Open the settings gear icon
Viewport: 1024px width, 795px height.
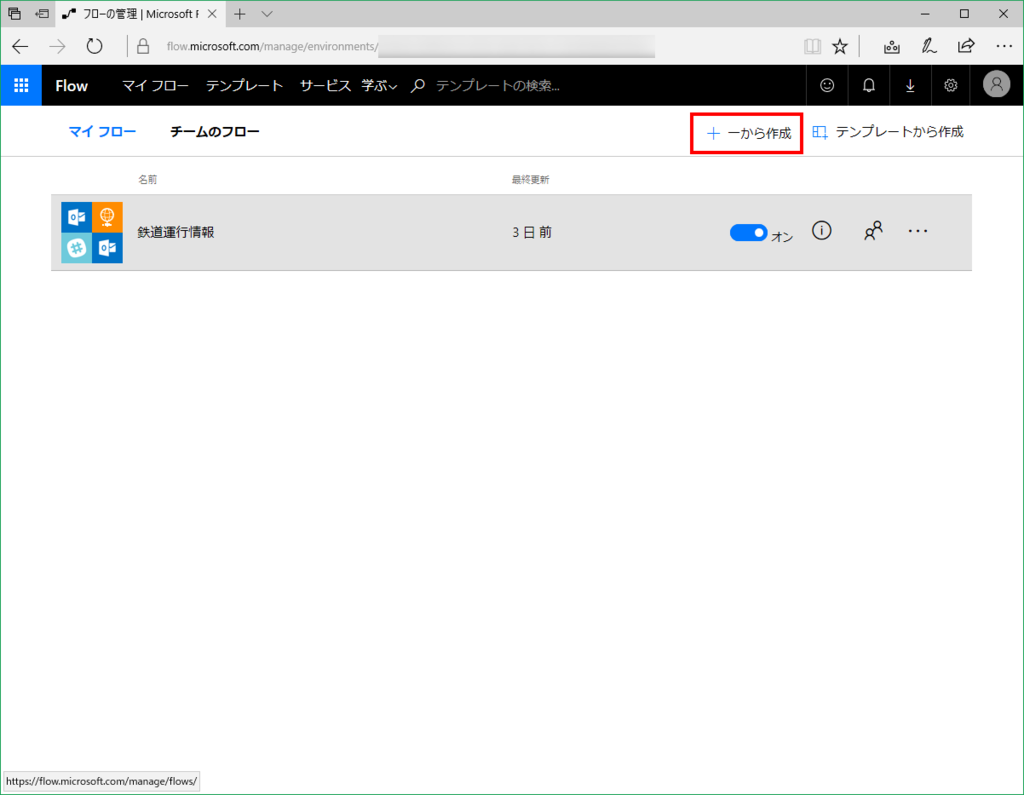tap(951, 85)
